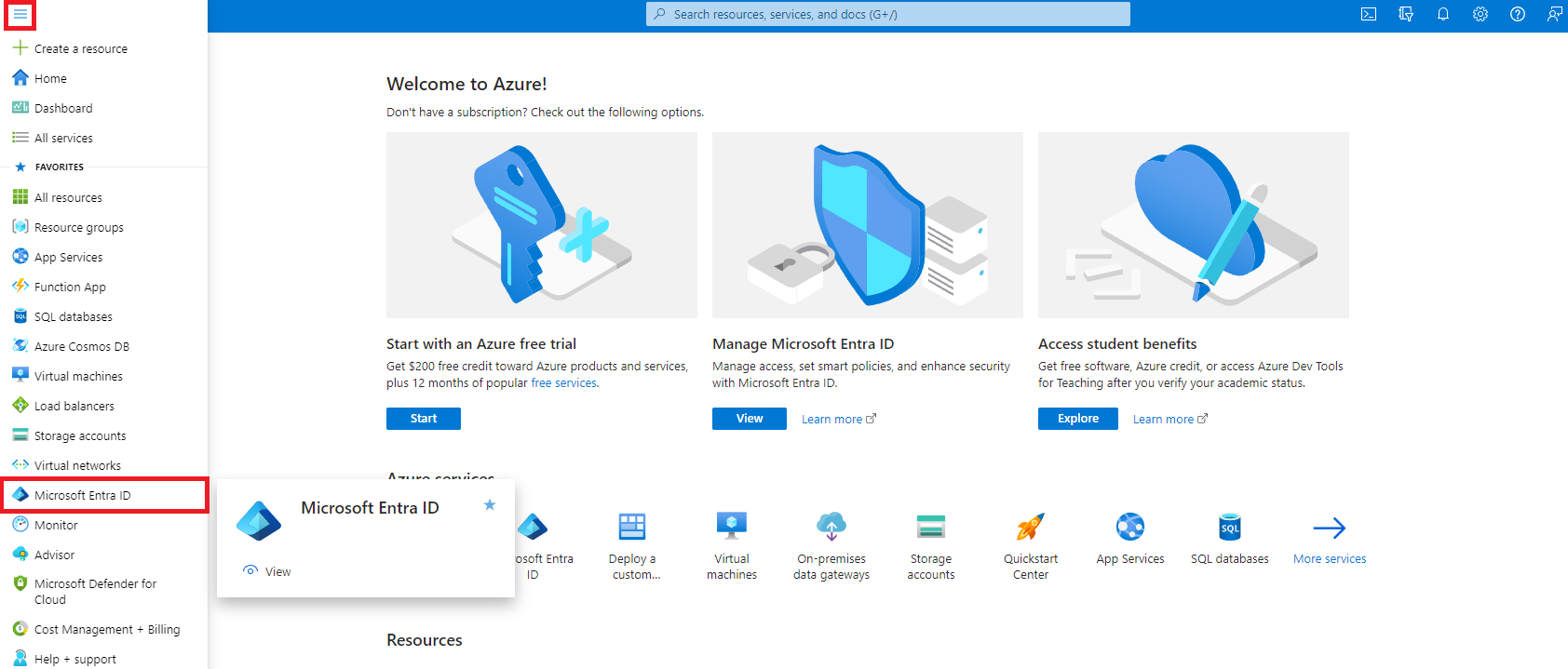The height and width of the screenshot is (669, 1568).
Task: Open the notifications bell
Action: pyautogui.click(x=1443, y=14)
